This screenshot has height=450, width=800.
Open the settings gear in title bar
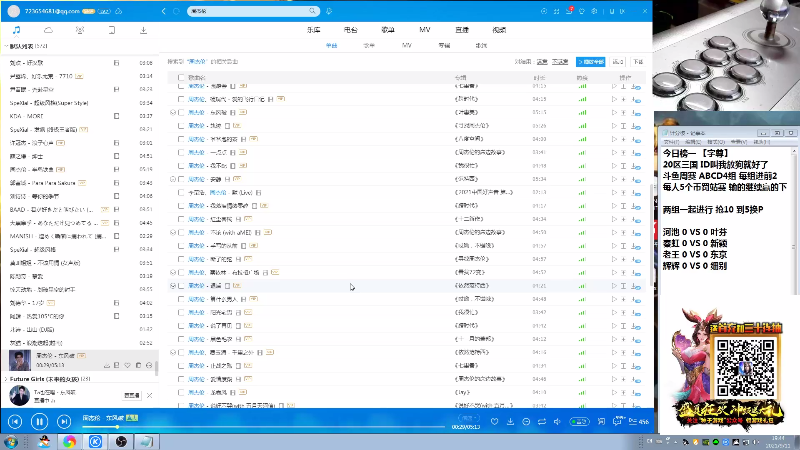594,11
